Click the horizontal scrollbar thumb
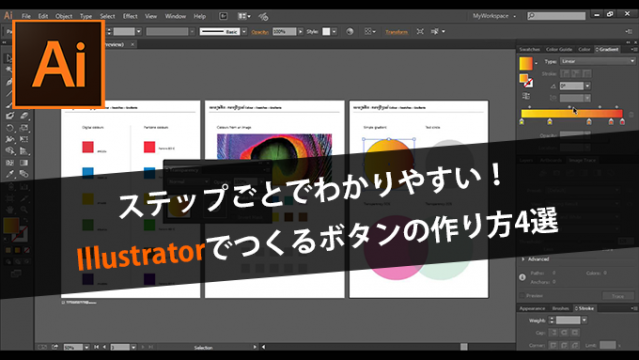Image resolution: width=639 pixels, height=360 pixels. coord(464,347)
